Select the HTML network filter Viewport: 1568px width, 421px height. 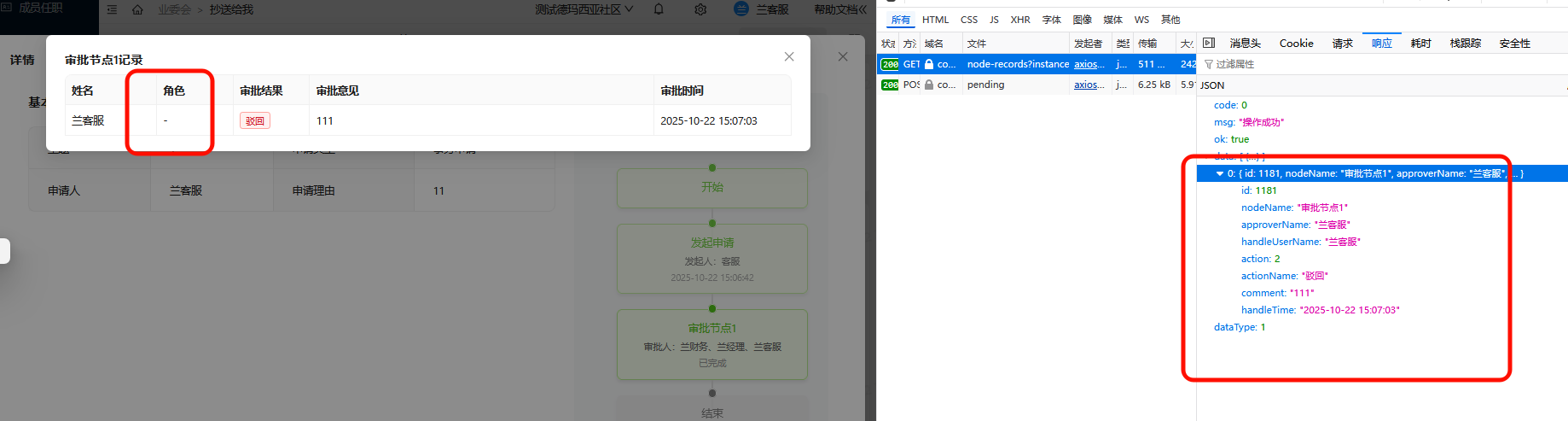(x=935, y=20)
